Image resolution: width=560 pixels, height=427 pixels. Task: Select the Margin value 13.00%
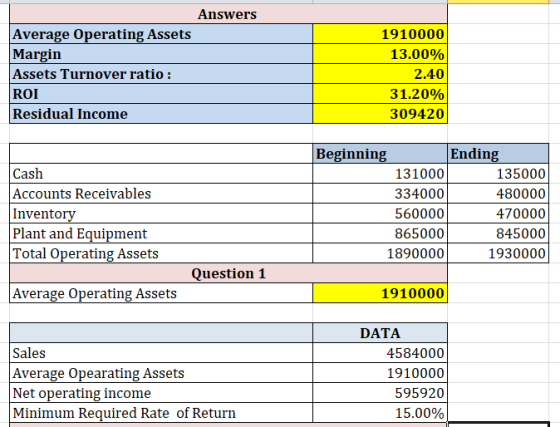coord(380,54)
